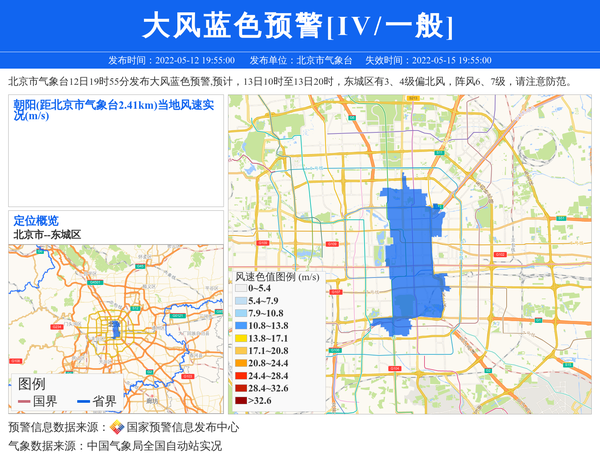The height and width of the screenshot is (471, 600).
Task: Click the 朝阳 当地风速实况 heading
Action: pyautogui.click(x=114, y=110)
